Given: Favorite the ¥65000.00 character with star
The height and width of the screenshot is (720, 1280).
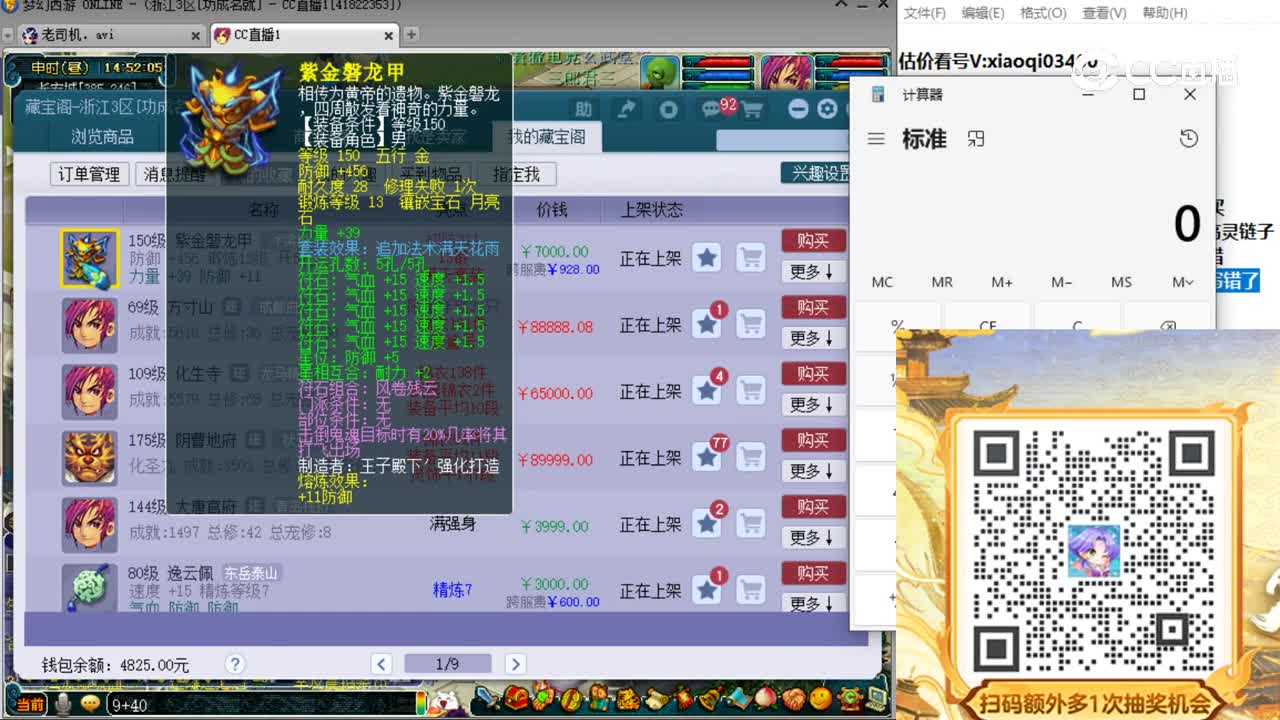Looking at the screenshot, I should (x=707, y=391).
